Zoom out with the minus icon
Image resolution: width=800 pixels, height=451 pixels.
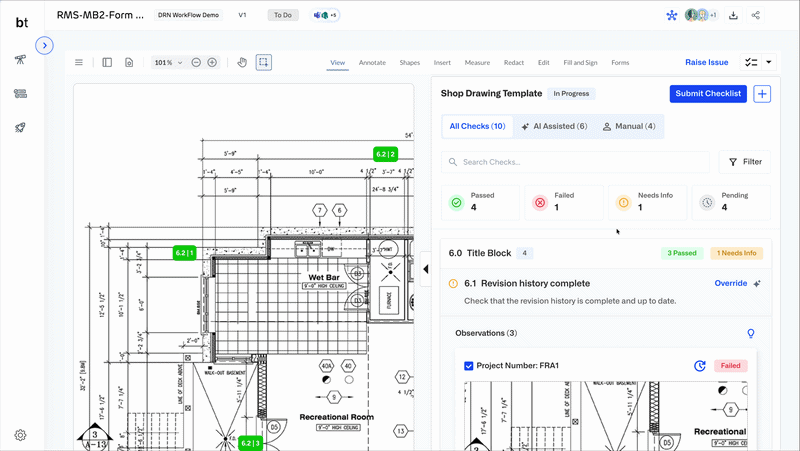196,62
